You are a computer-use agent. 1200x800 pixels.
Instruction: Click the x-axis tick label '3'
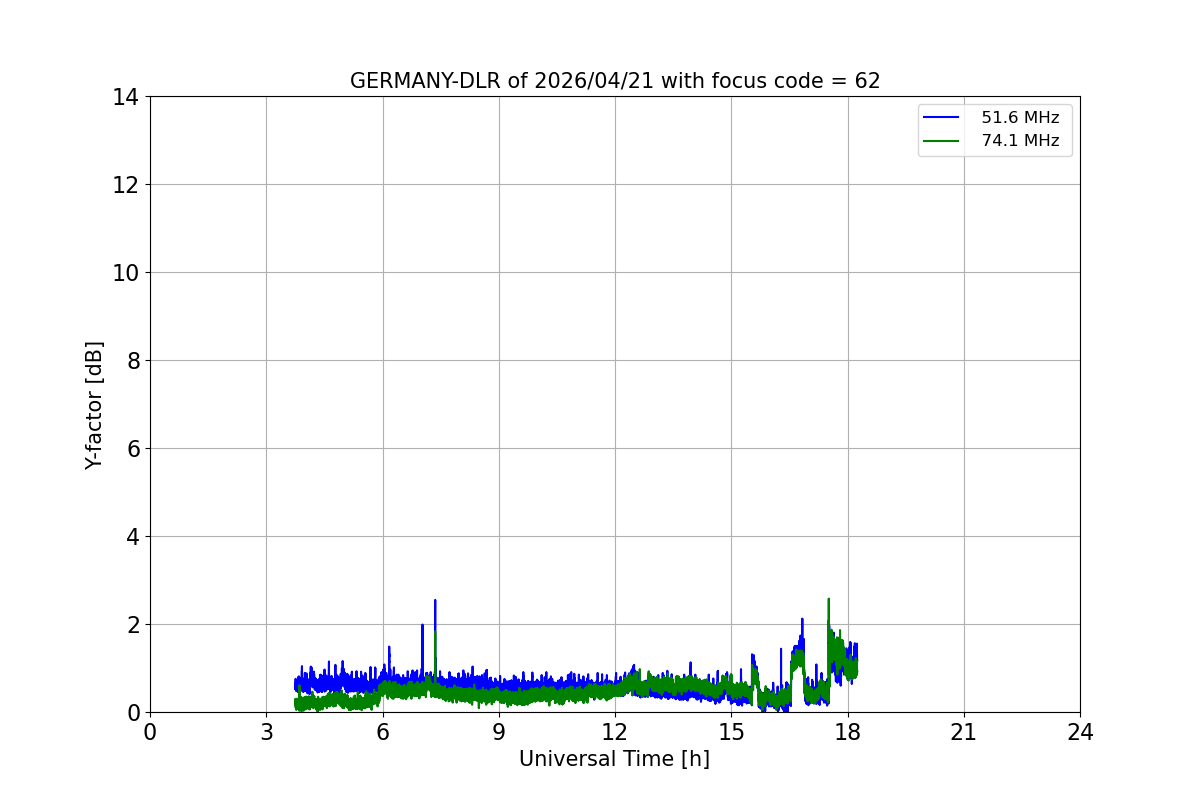pyautogui.click(x=266, y=732)
